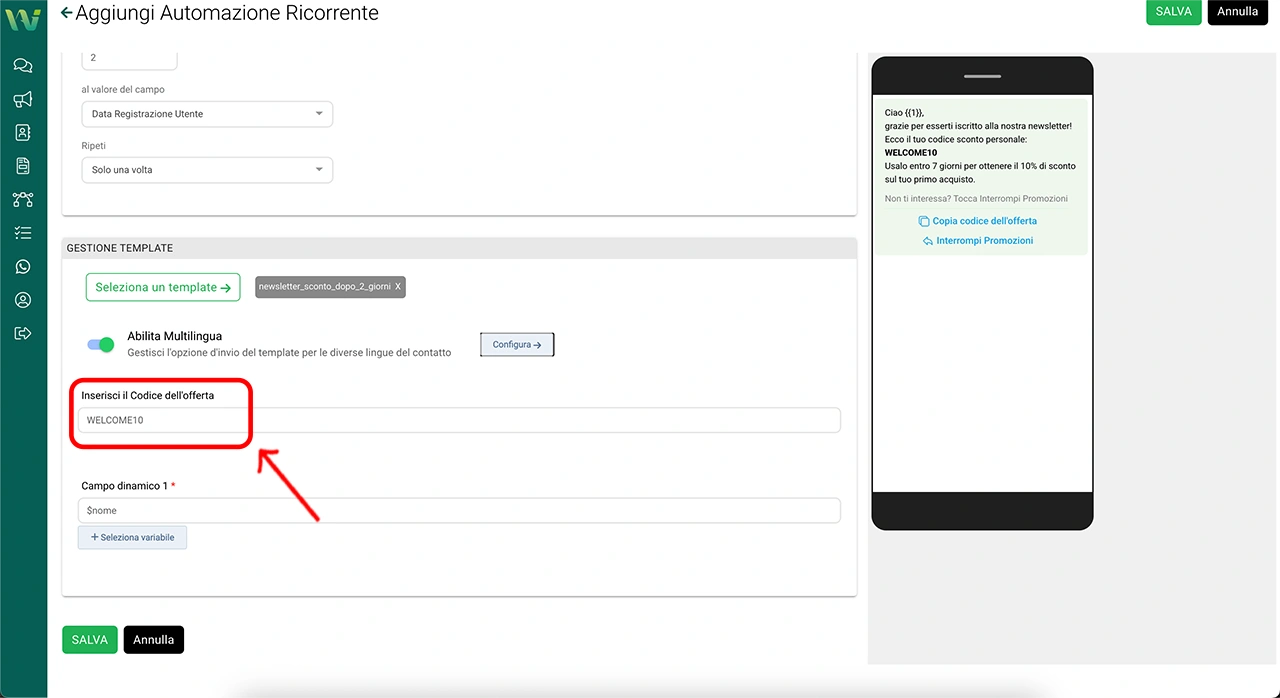Remove the newsletter_sconto_dopo_2_giorni template tag
The height and width of the screenshot is (698, 1280).
click(x=398, y=287)
